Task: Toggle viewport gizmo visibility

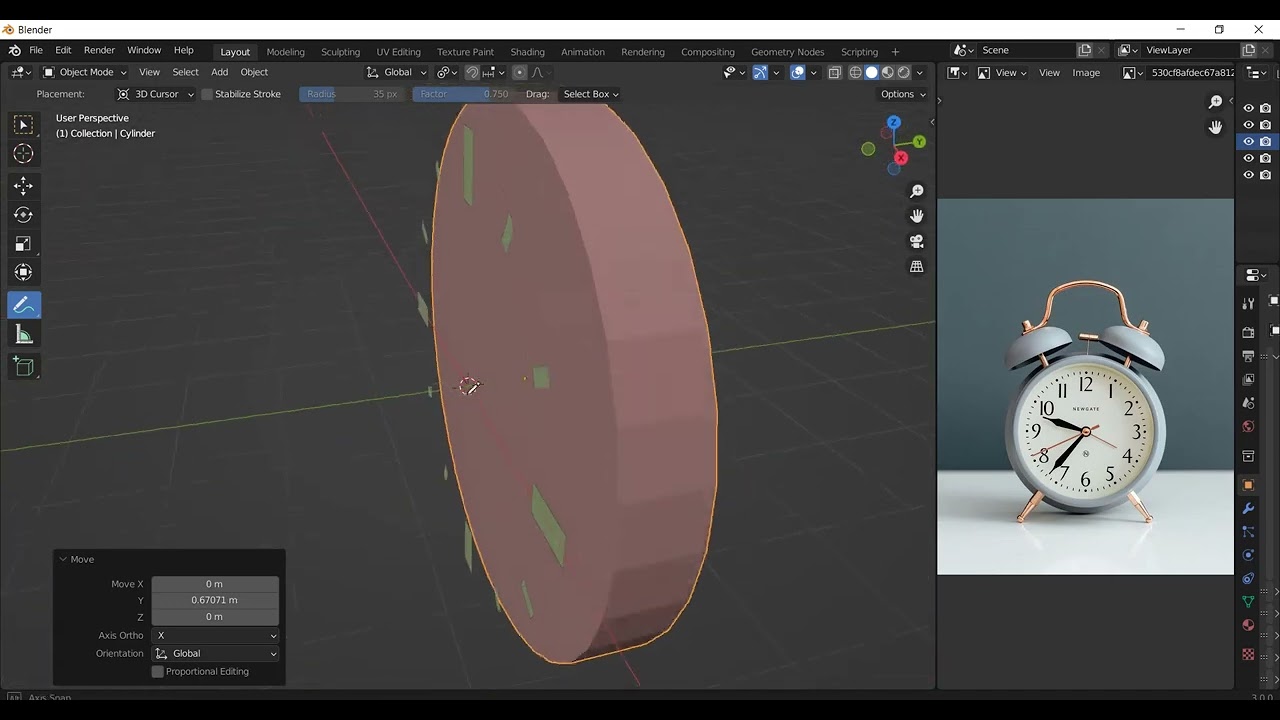Action: (x=759, y=72)
